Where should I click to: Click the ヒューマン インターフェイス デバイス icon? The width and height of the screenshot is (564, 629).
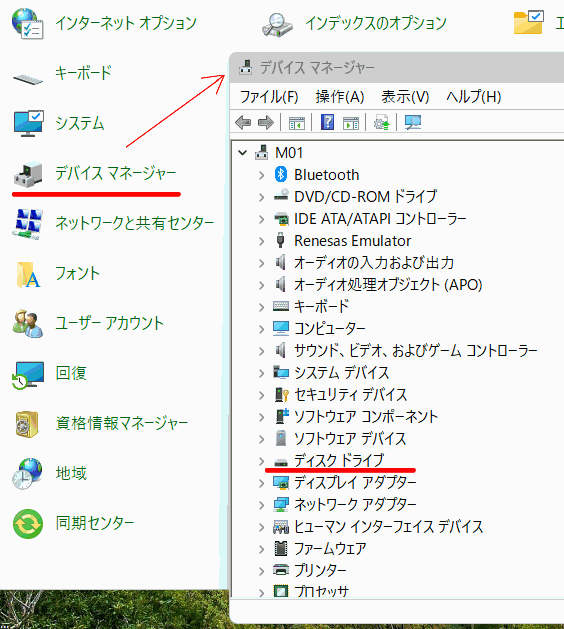(x=281, y=527)
